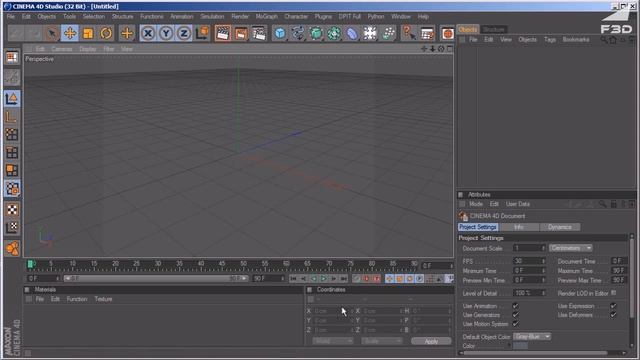
Task: Open the Render Settings icon
Action: point(259,33)
